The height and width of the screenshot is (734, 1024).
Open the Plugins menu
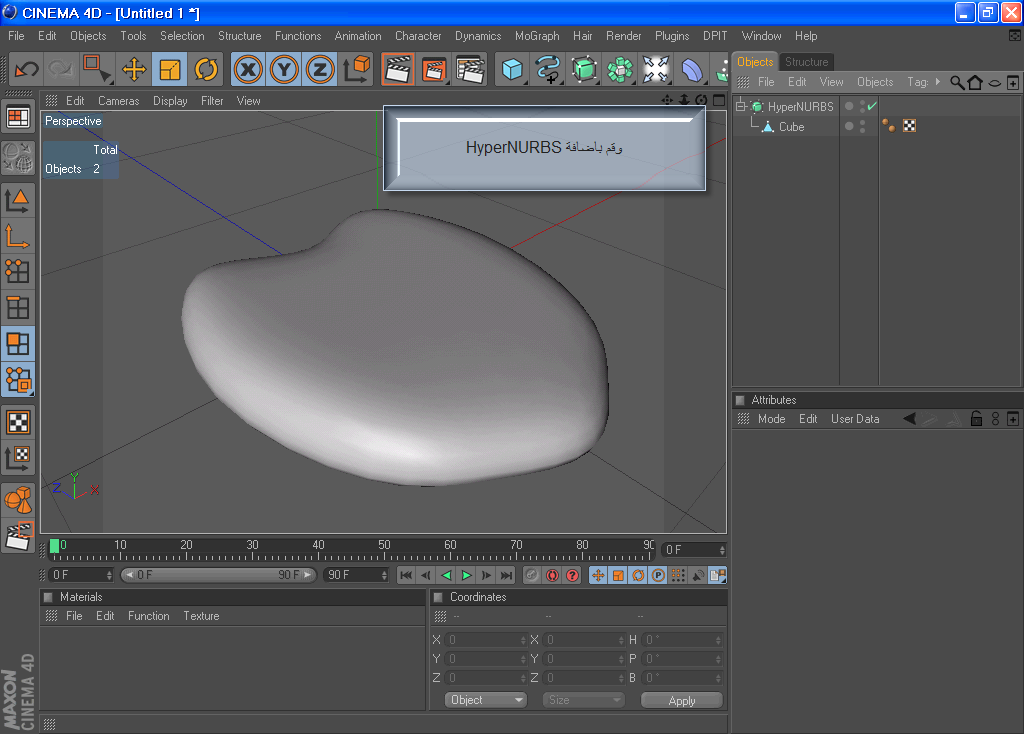tap(672, 36)
